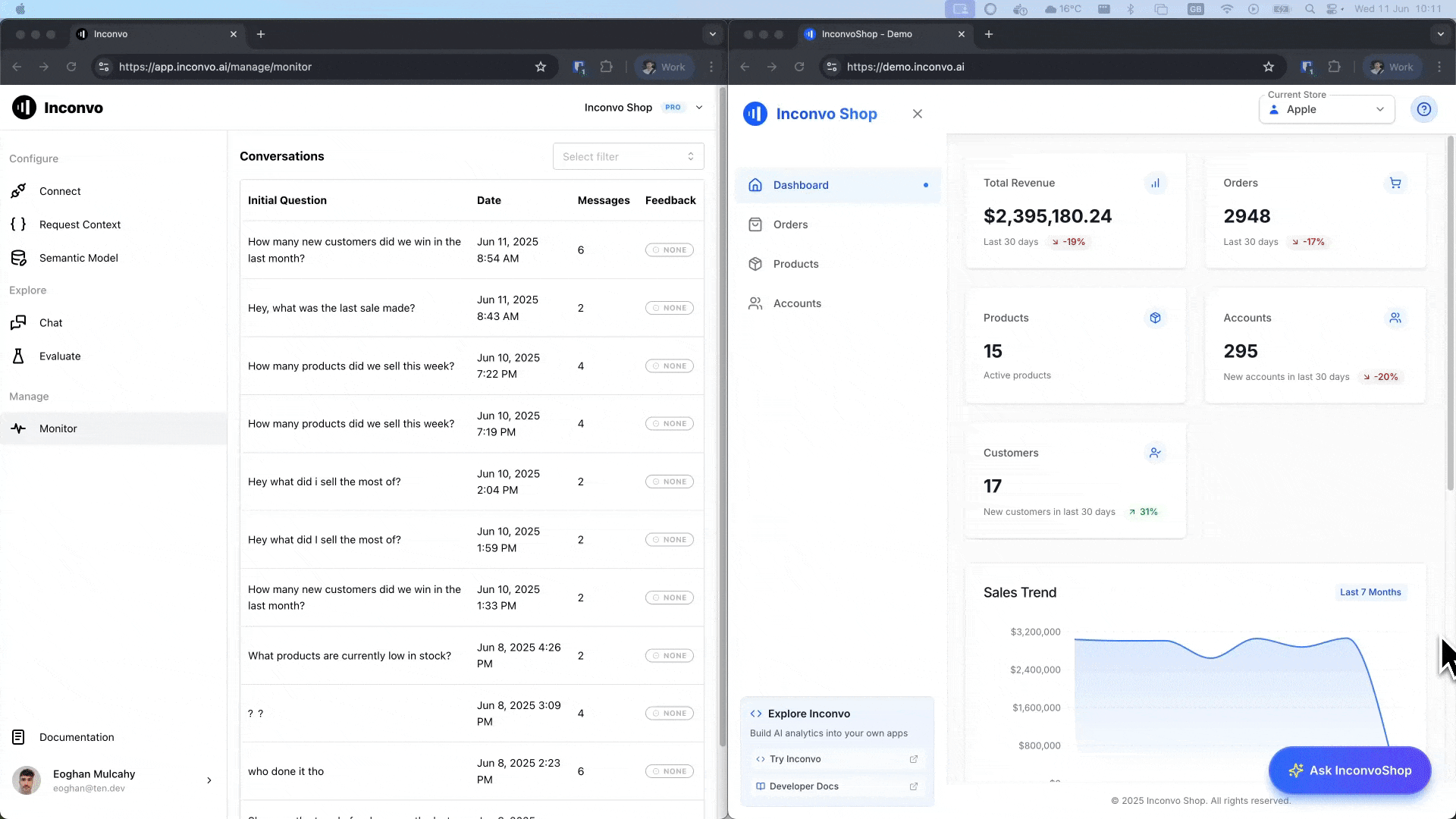Bookmark the app.inconvo.ai page with star
Viewport: 1456px width, 819px height.
click(x=541, y=67)
